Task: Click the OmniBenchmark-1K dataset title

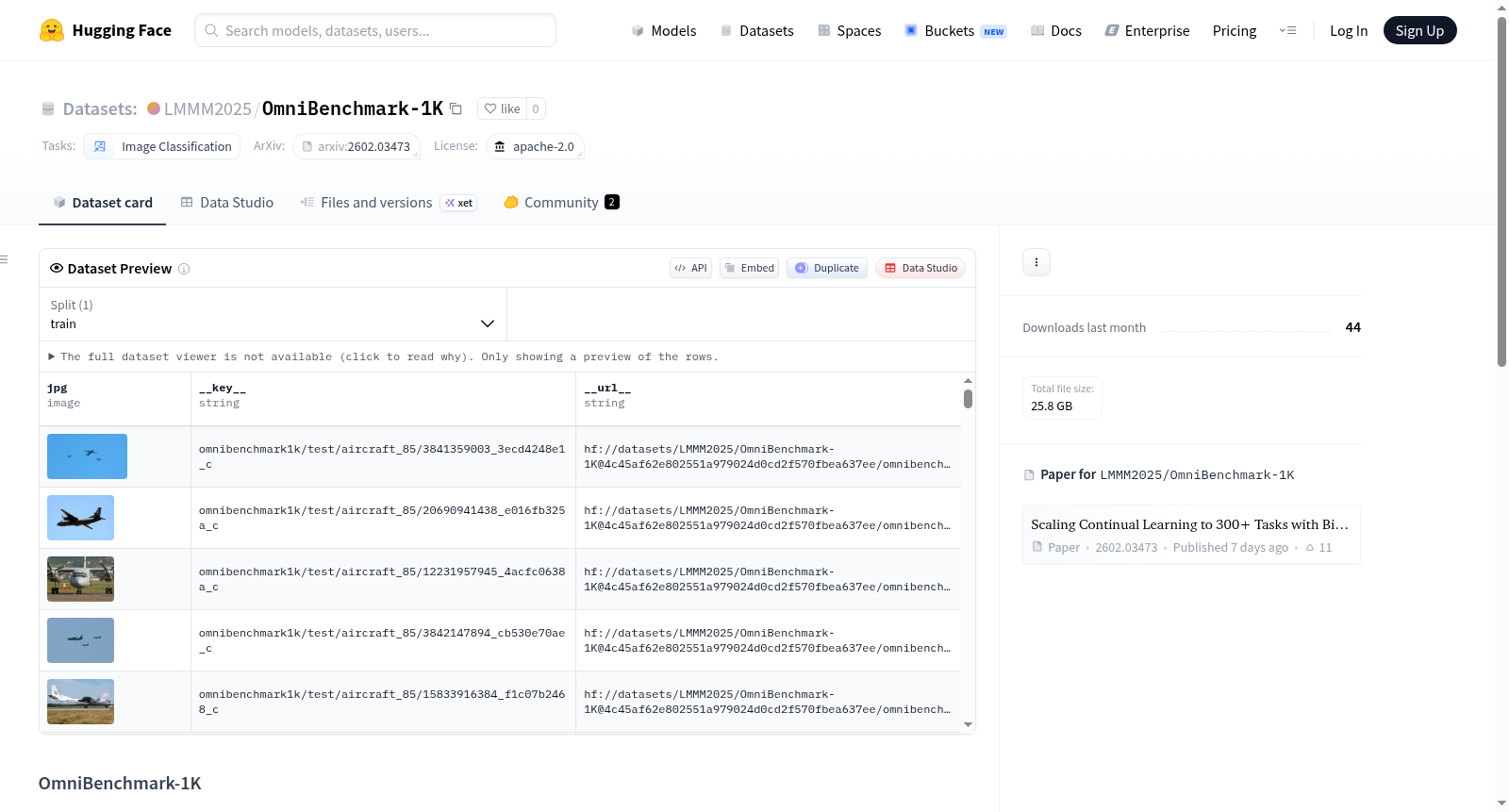Action: [353, 108]
